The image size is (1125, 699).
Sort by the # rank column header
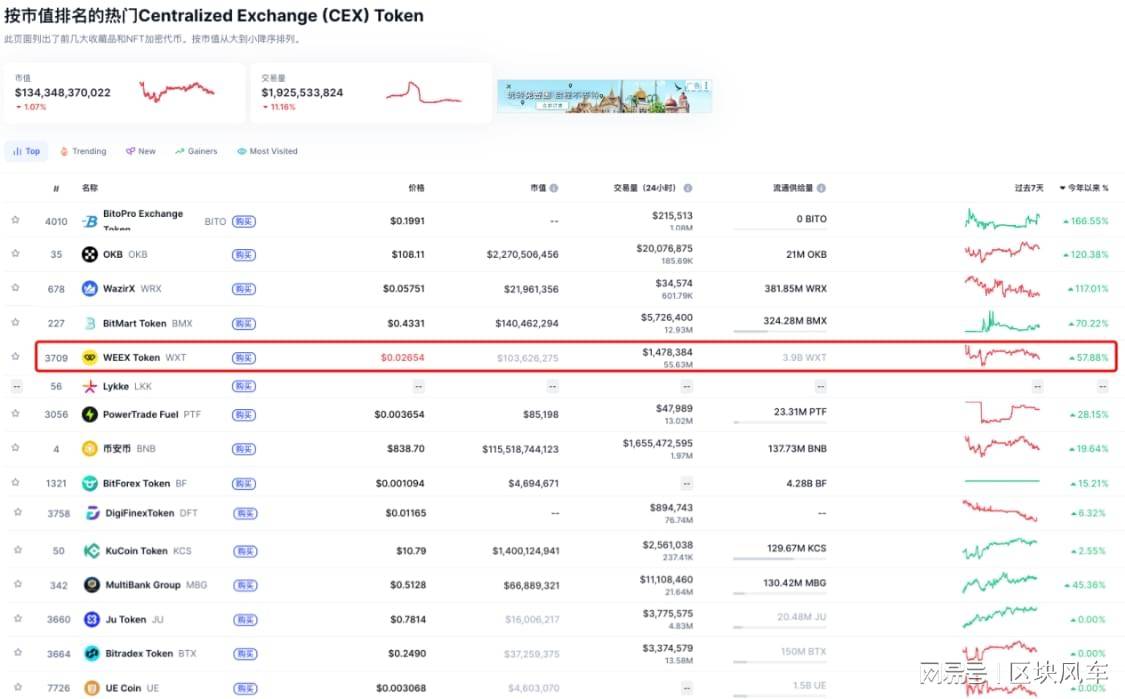pyautogui.click(x=56, y=188)
